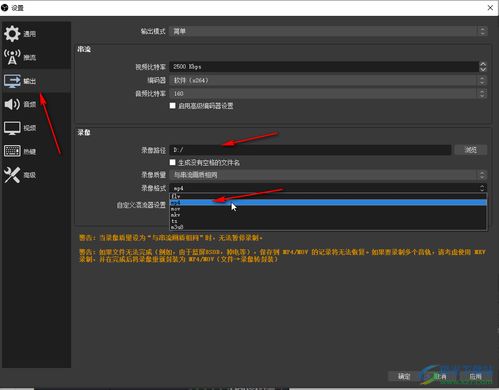The width and height of the screenshot is (499, 390).
Task: Click the OK confirm button
Action: (x=404, y=376)
